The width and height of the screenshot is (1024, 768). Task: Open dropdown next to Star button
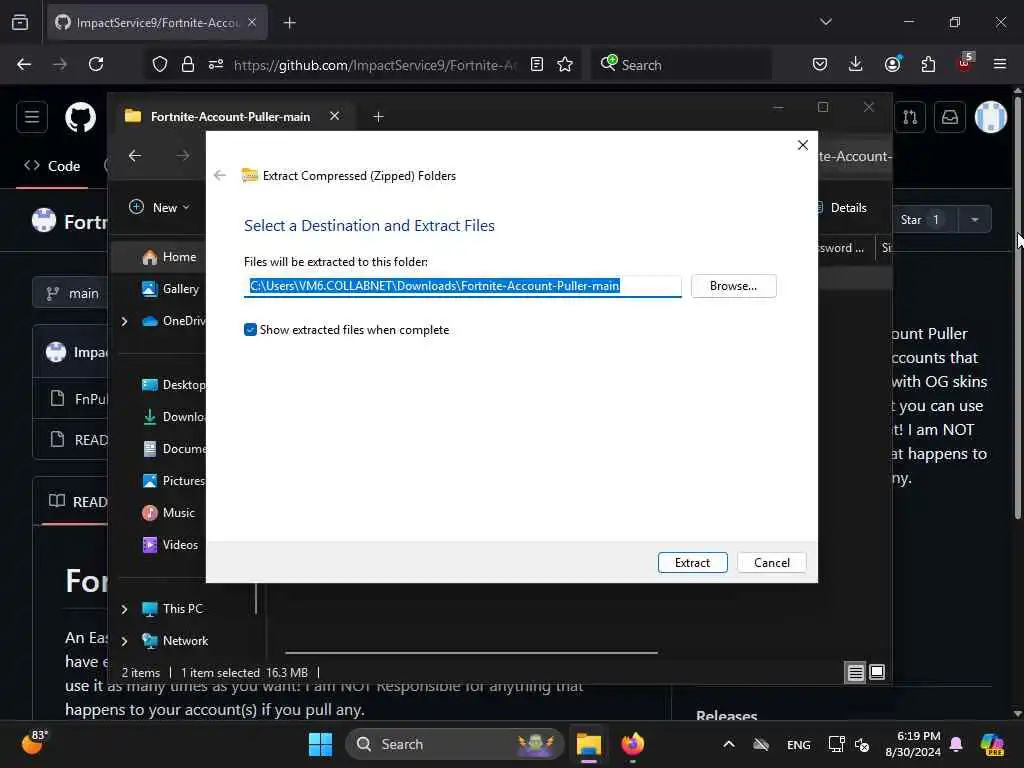tap(975, 220)
